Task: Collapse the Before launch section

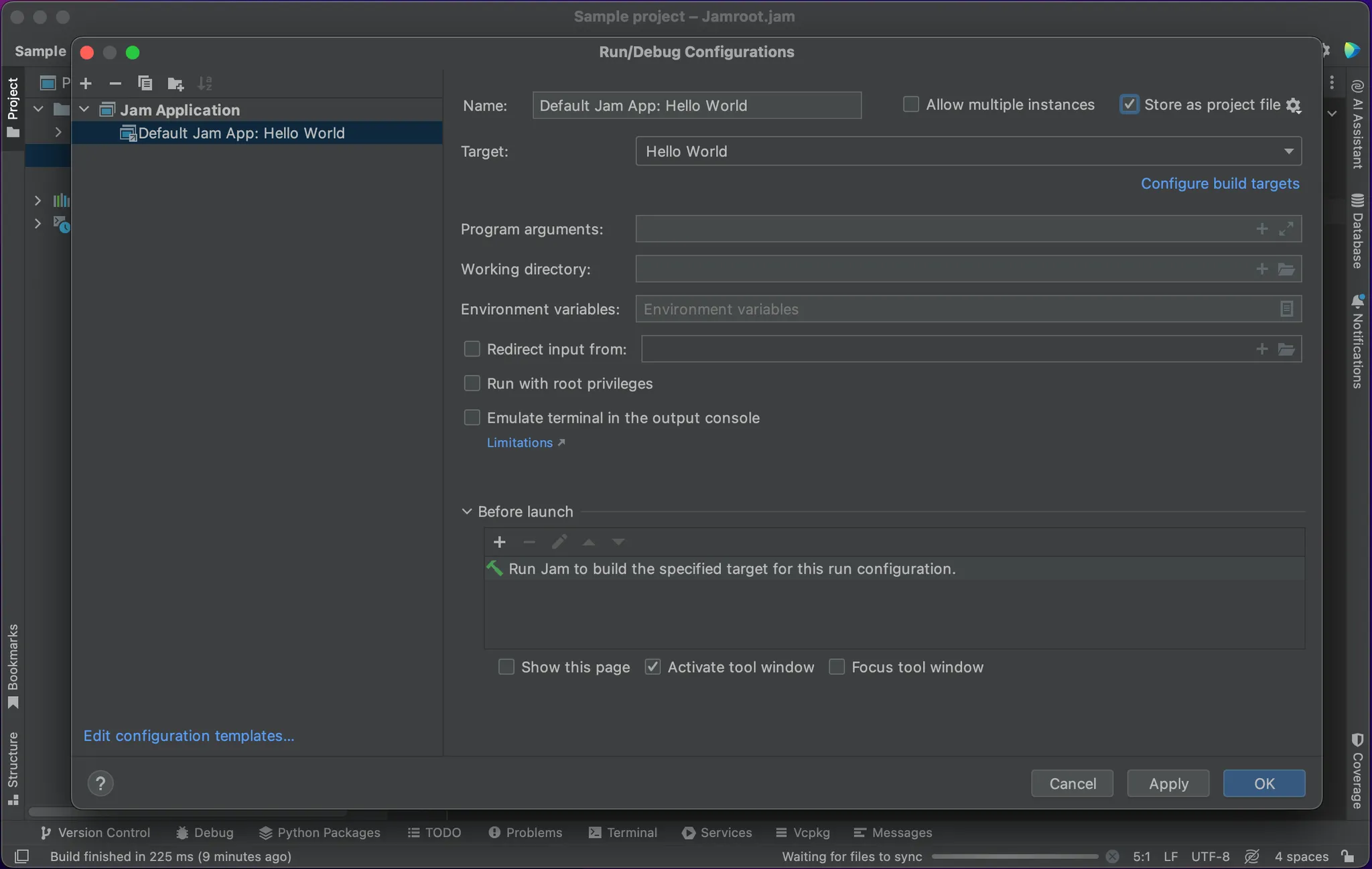Action: click(x=467, y=511)
